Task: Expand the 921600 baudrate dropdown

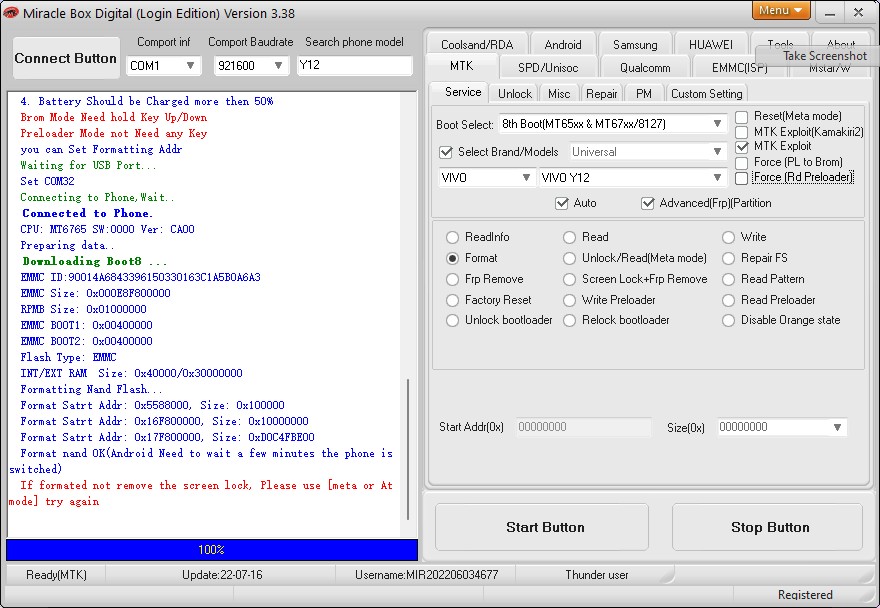Action: coord(278,66)
